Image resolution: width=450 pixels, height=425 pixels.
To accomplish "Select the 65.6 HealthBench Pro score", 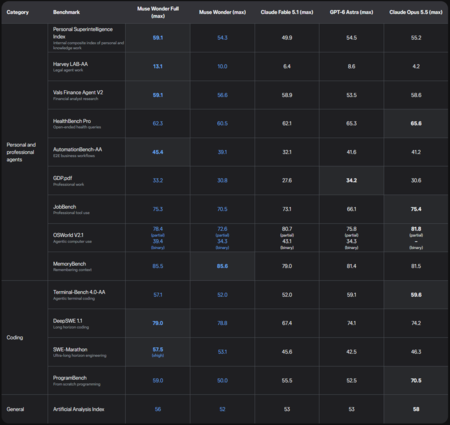I will [416, 124].
